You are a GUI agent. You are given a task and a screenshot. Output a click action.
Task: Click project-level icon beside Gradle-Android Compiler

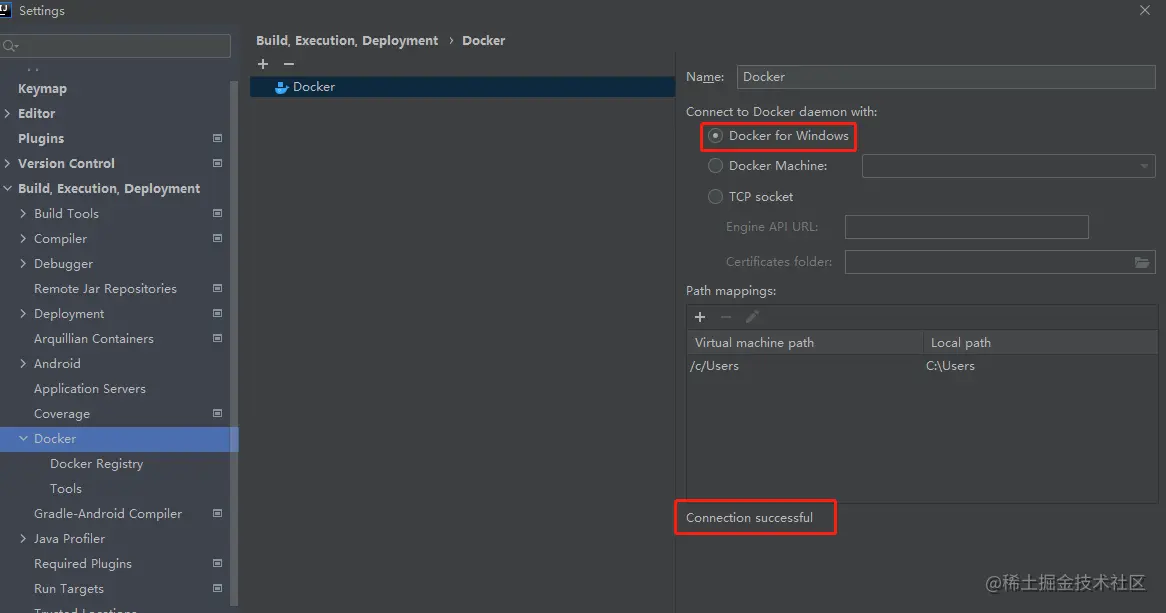tap(217, 513)
